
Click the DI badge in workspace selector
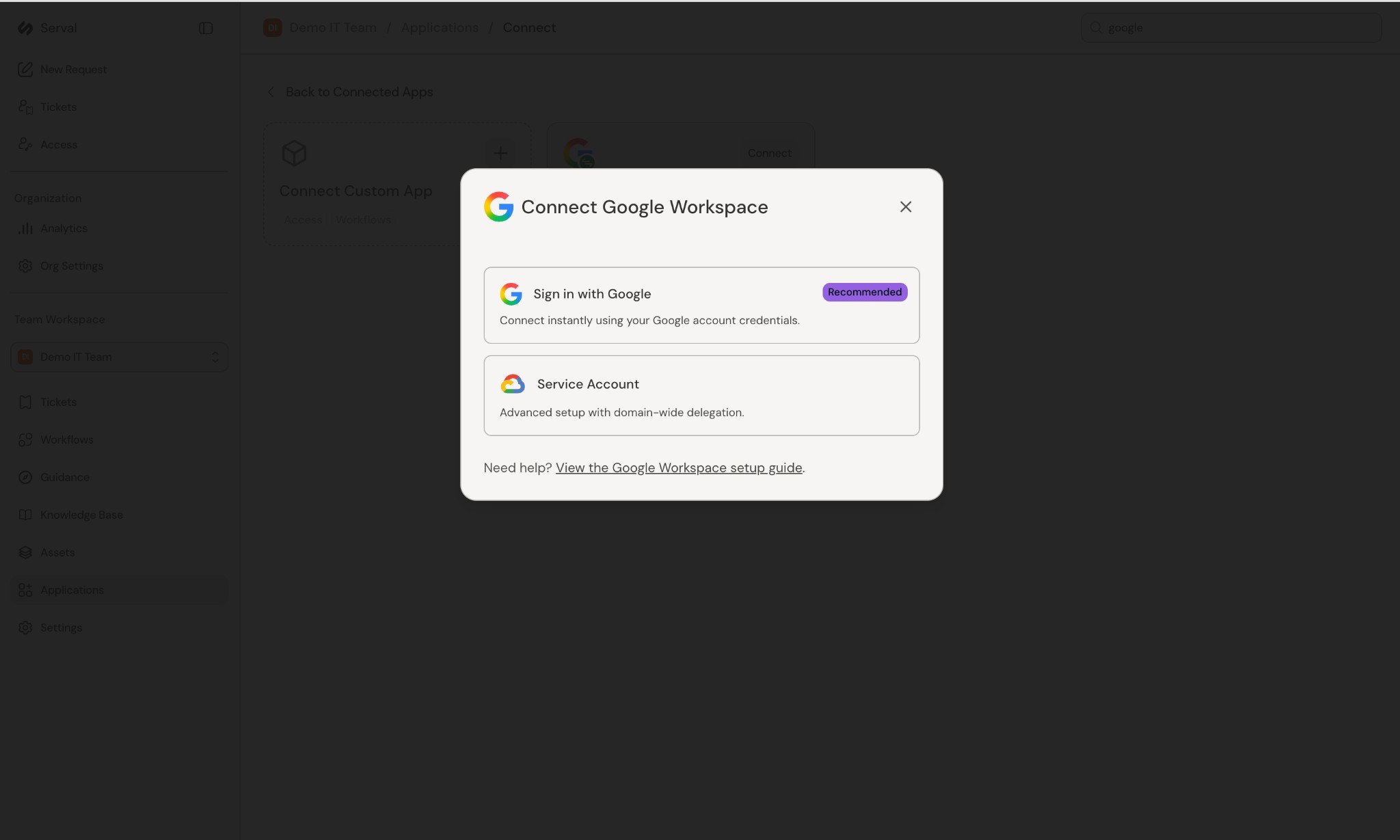(25, 357)
